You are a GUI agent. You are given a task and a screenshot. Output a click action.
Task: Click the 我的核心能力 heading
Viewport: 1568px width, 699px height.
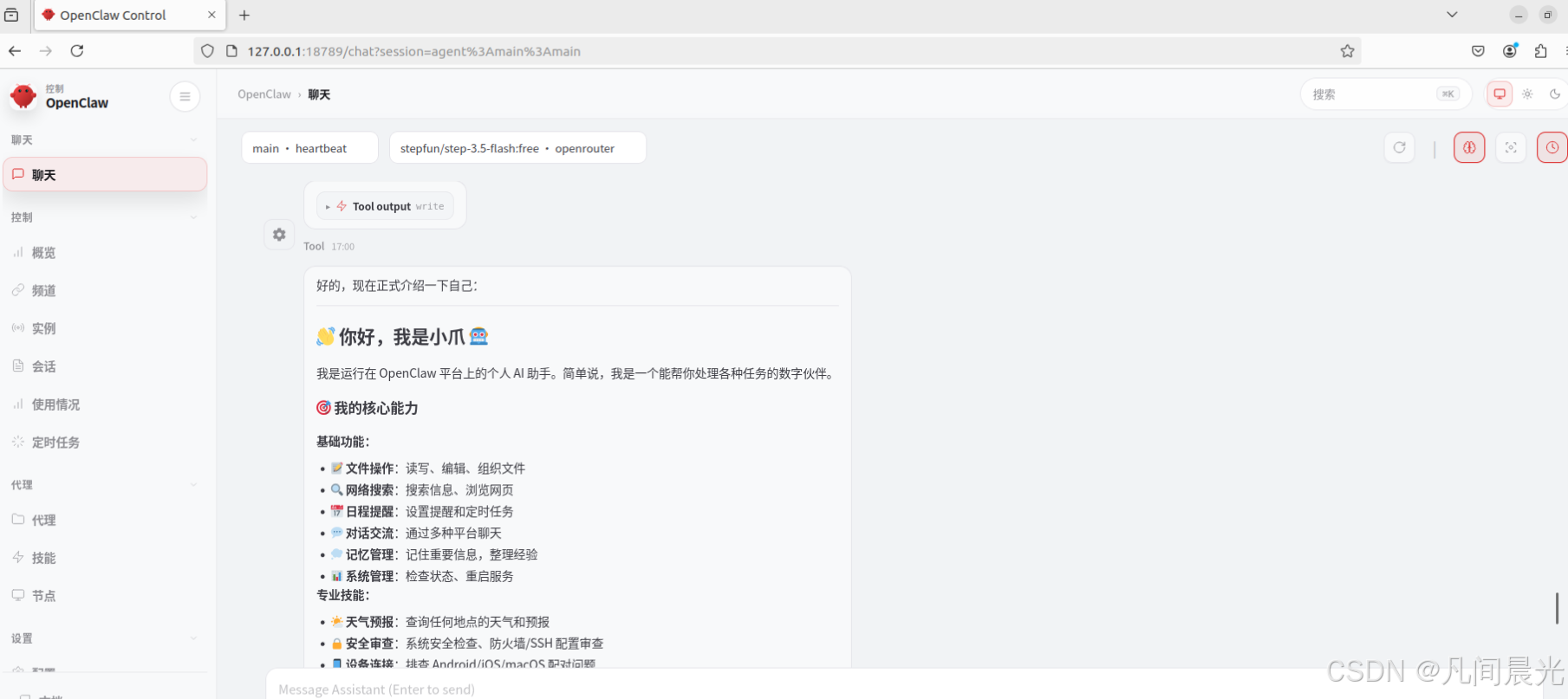pyautogui.click(x=368, y=408)
